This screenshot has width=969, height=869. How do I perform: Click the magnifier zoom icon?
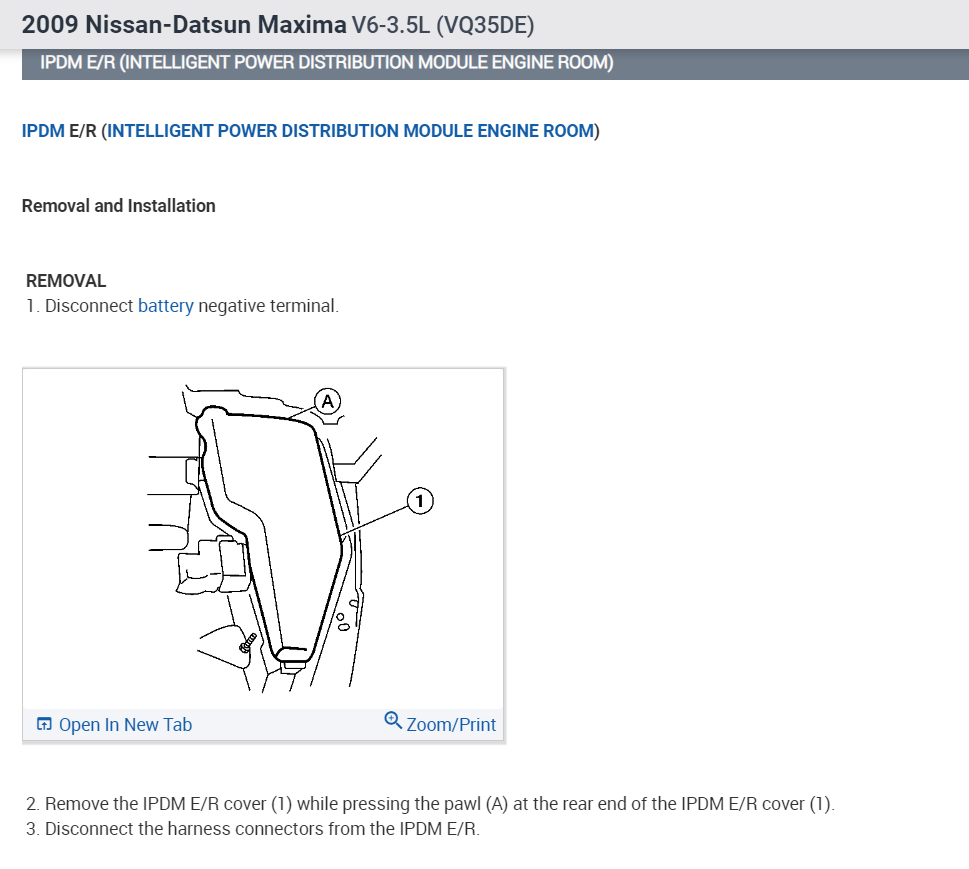point(393,720)
